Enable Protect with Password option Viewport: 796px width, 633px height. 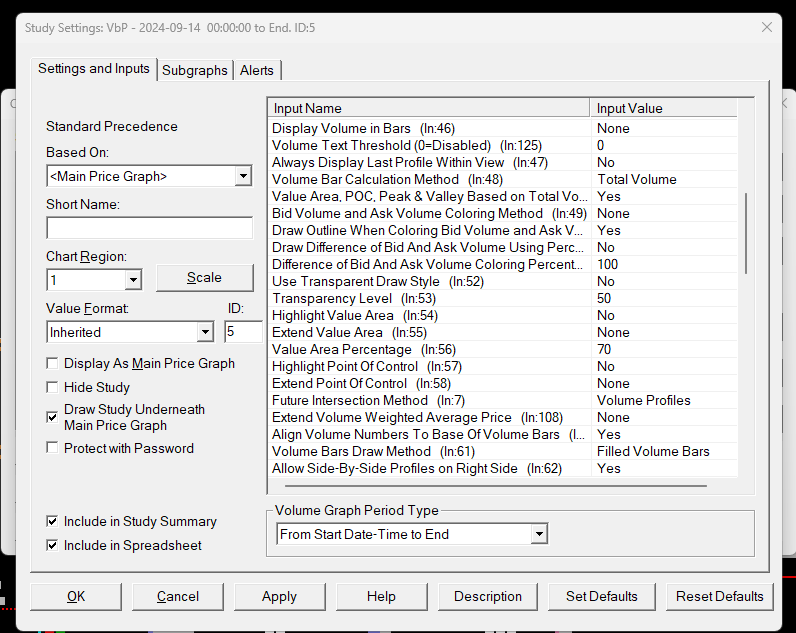click(53, 448)
